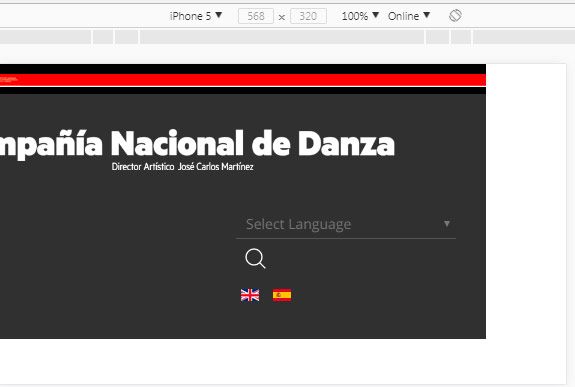Open the 100% zoom dropdown
The height and width of the screenshot is (387, 575).
pyautogui.click(x=360, y=16)
